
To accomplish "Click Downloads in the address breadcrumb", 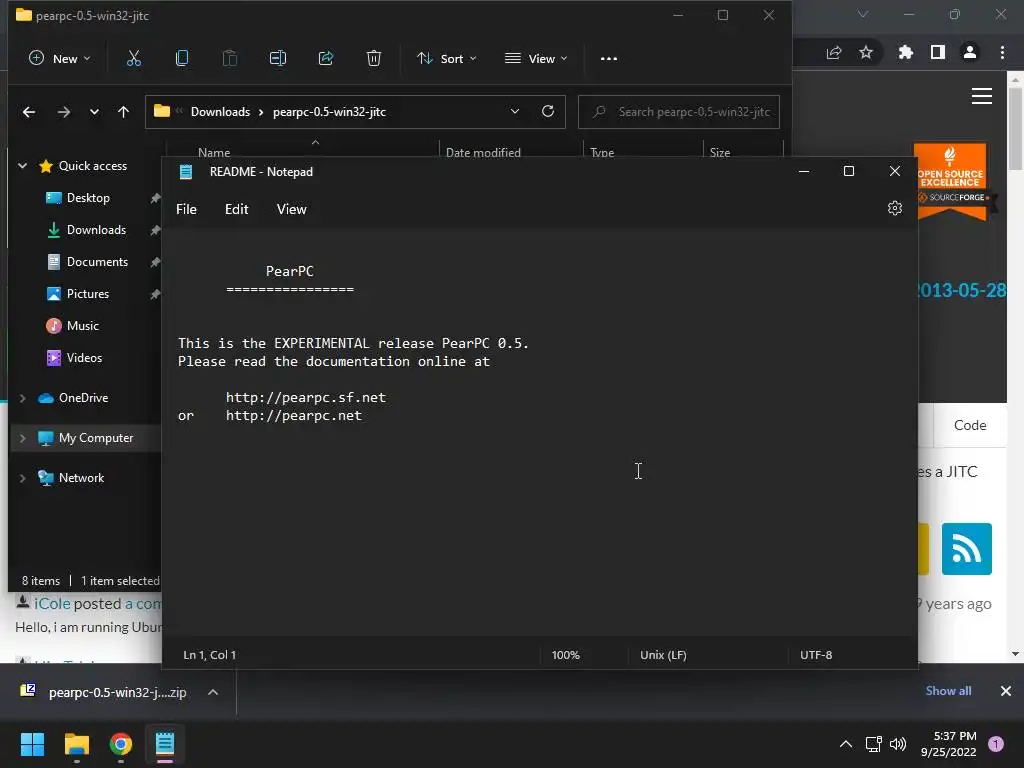I will 220,112.
